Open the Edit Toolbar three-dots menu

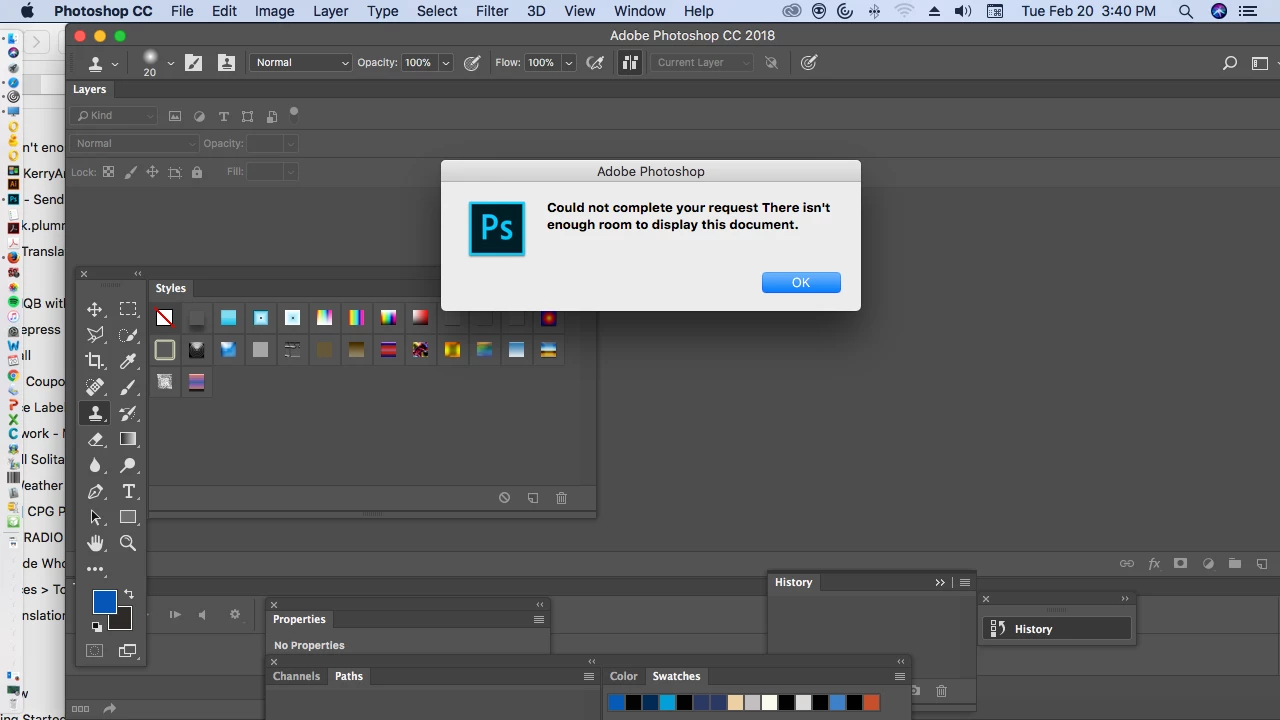click(x=95, y=569)
